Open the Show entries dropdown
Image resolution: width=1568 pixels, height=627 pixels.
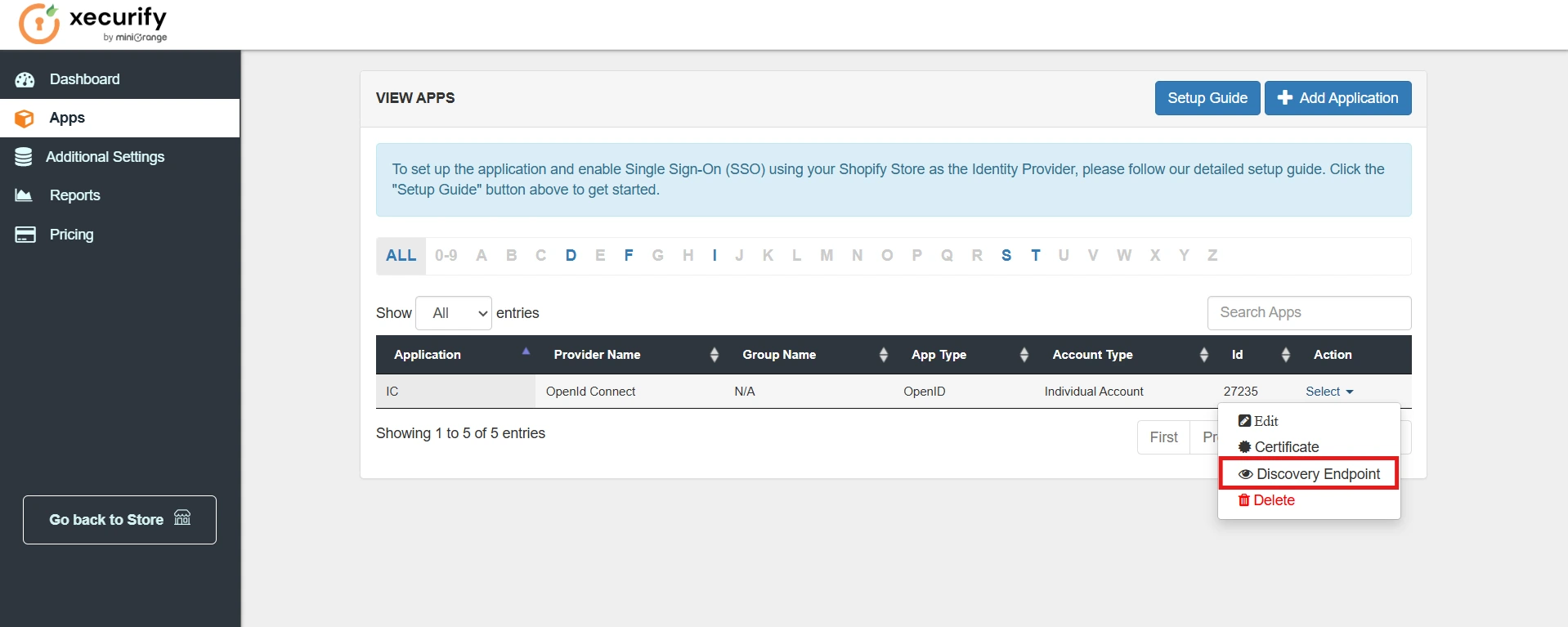454,313
